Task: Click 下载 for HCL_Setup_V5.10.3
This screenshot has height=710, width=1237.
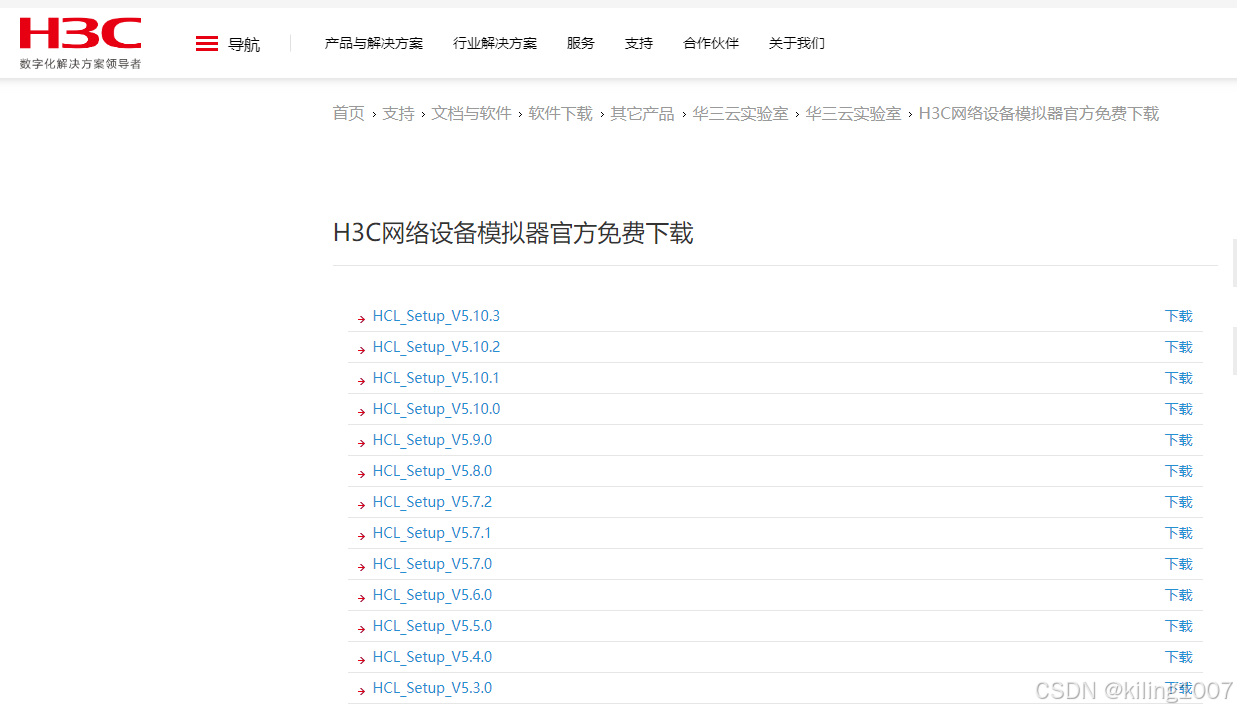Action: 1179,316
